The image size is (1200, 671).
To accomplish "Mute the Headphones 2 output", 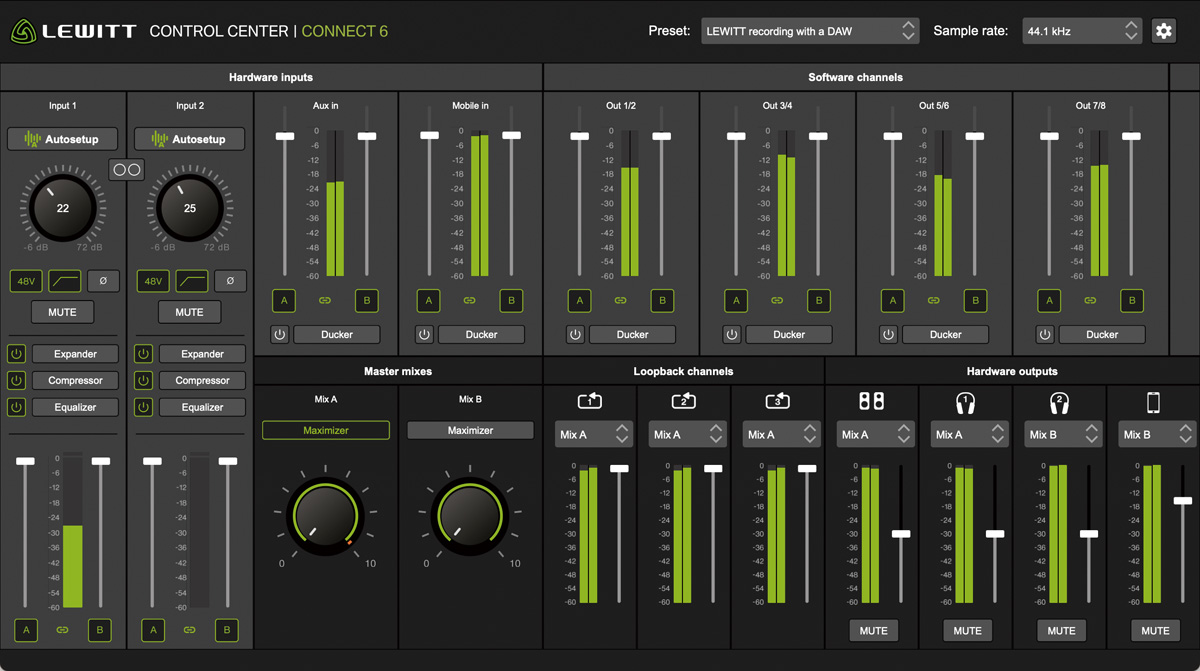I will [x=1061, y=630].
